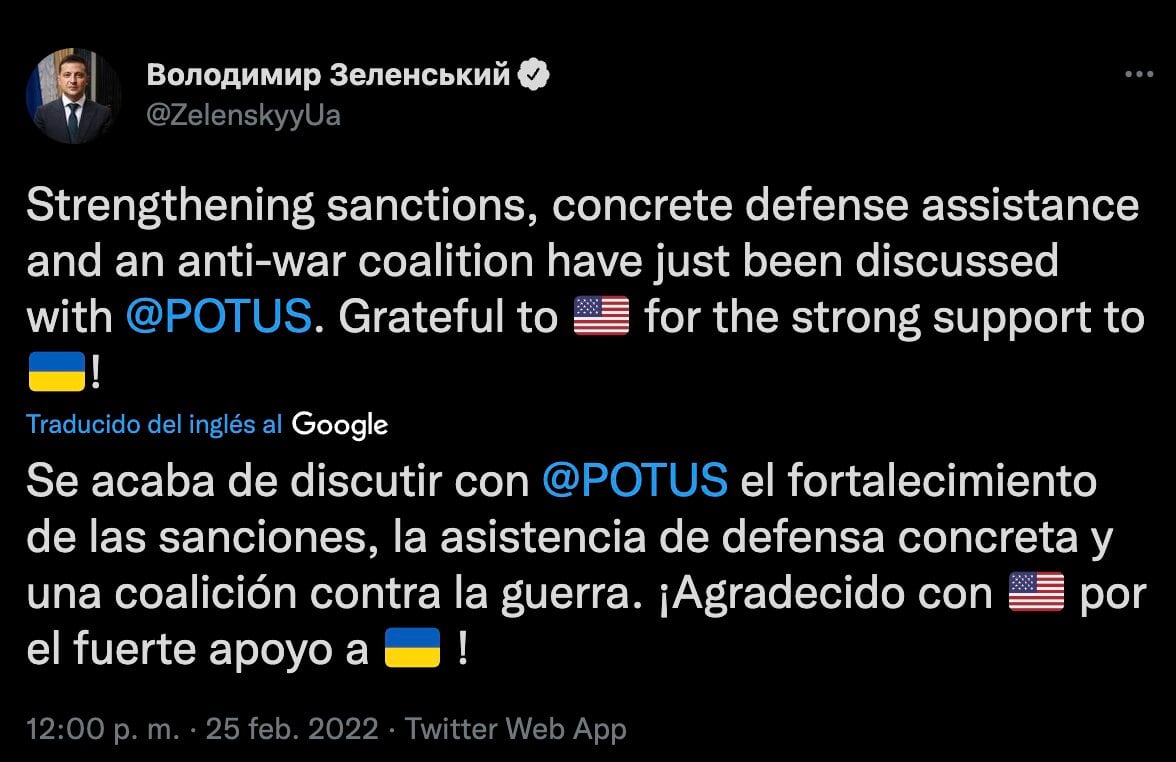Click the US flag emoji in Spanish translation
Screen dimensions: 1176x762
tap(1036, 594)
